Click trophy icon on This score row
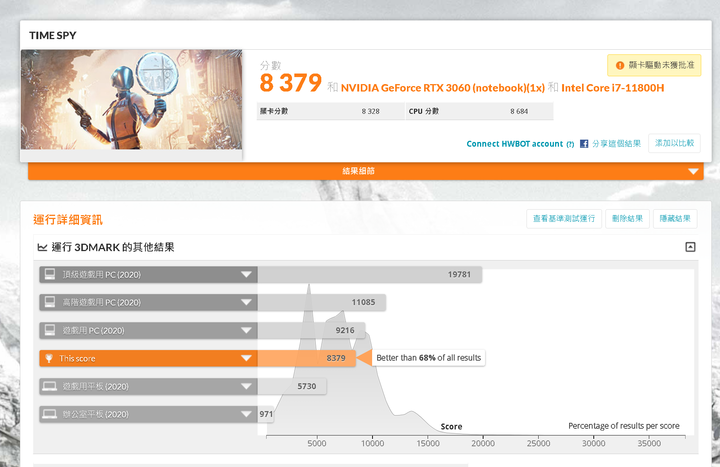720x467 pixels. 49,358
